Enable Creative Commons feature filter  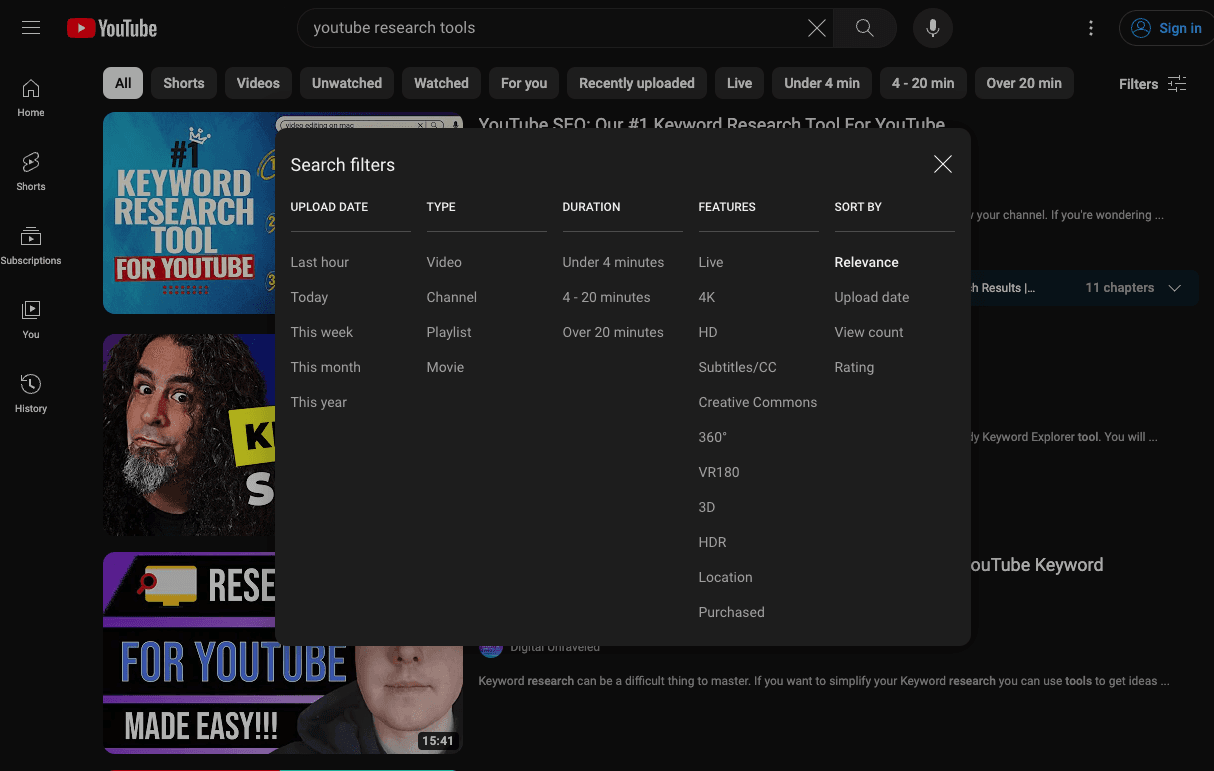click(758, 402)
